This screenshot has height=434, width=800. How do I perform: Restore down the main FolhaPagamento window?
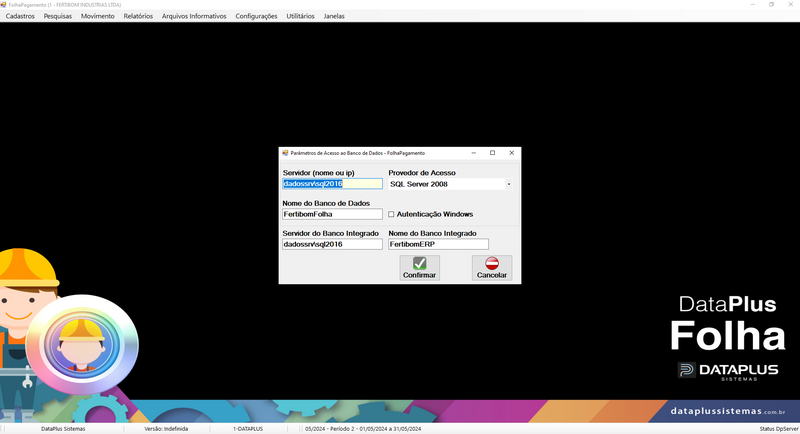(x=771, y=5)
